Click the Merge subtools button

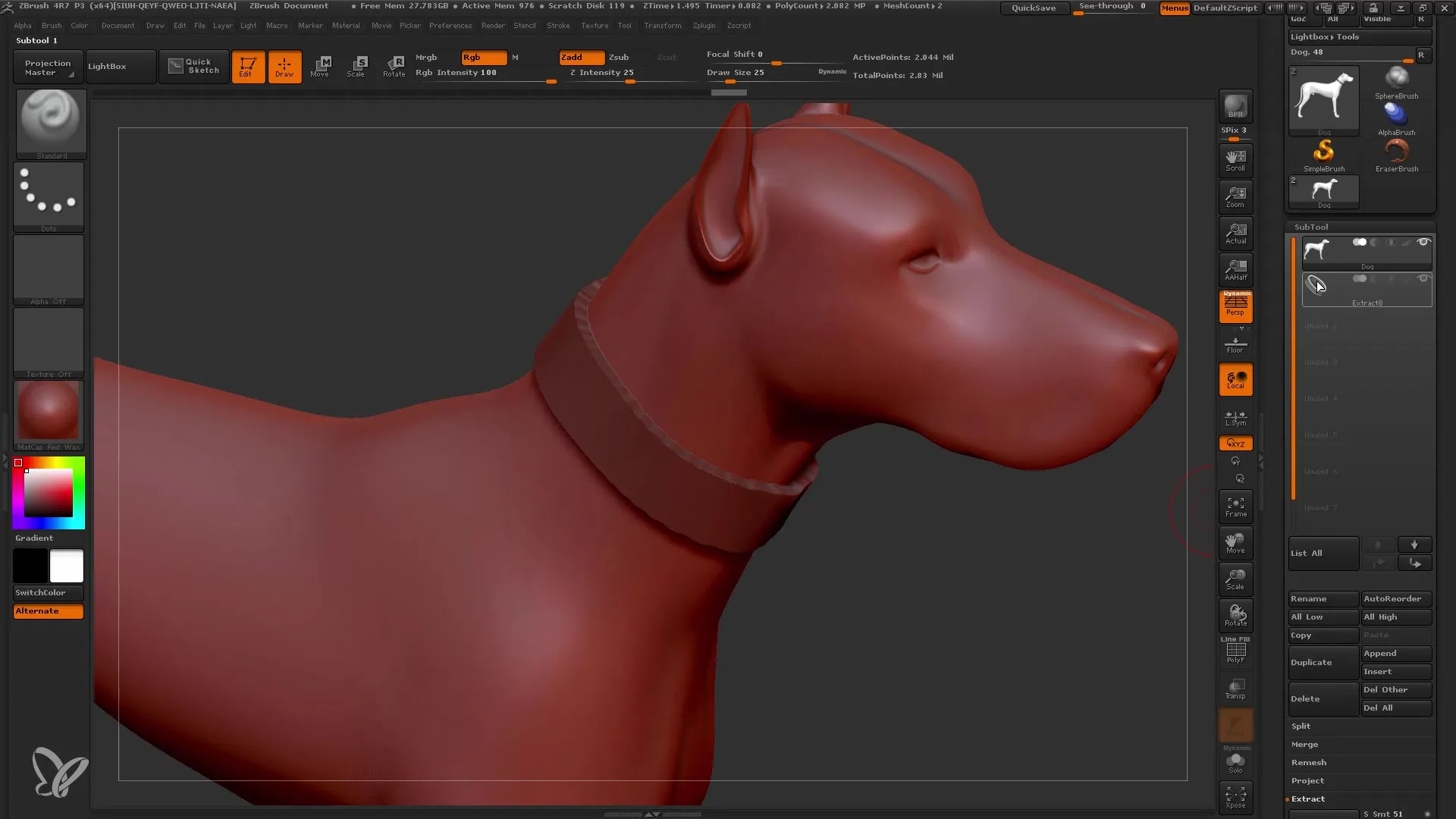1305,744
